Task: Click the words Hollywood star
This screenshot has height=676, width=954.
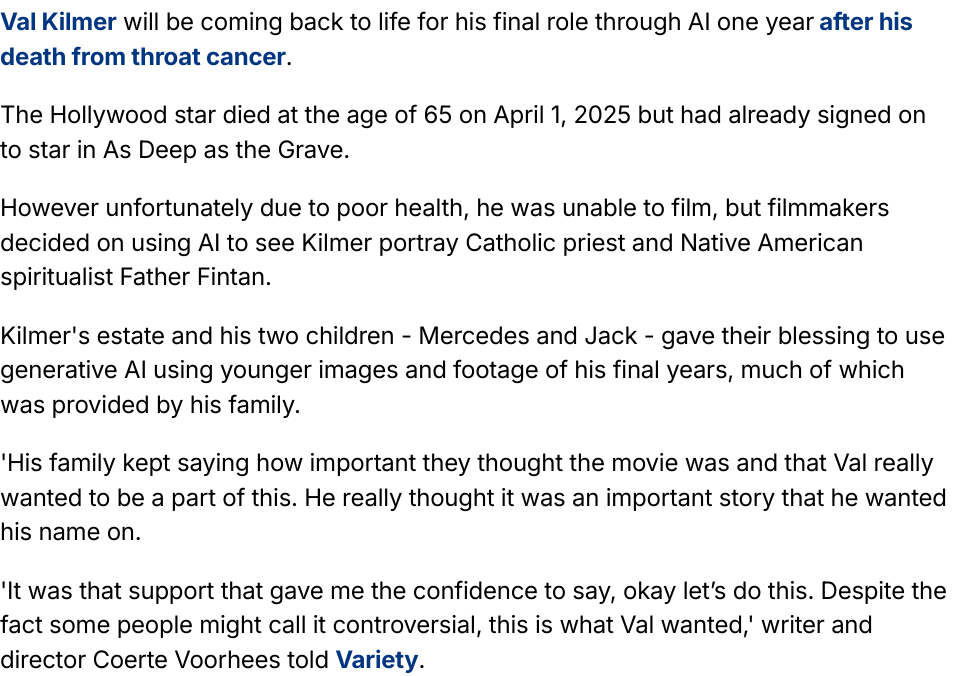Action: (x=132, y=115)
